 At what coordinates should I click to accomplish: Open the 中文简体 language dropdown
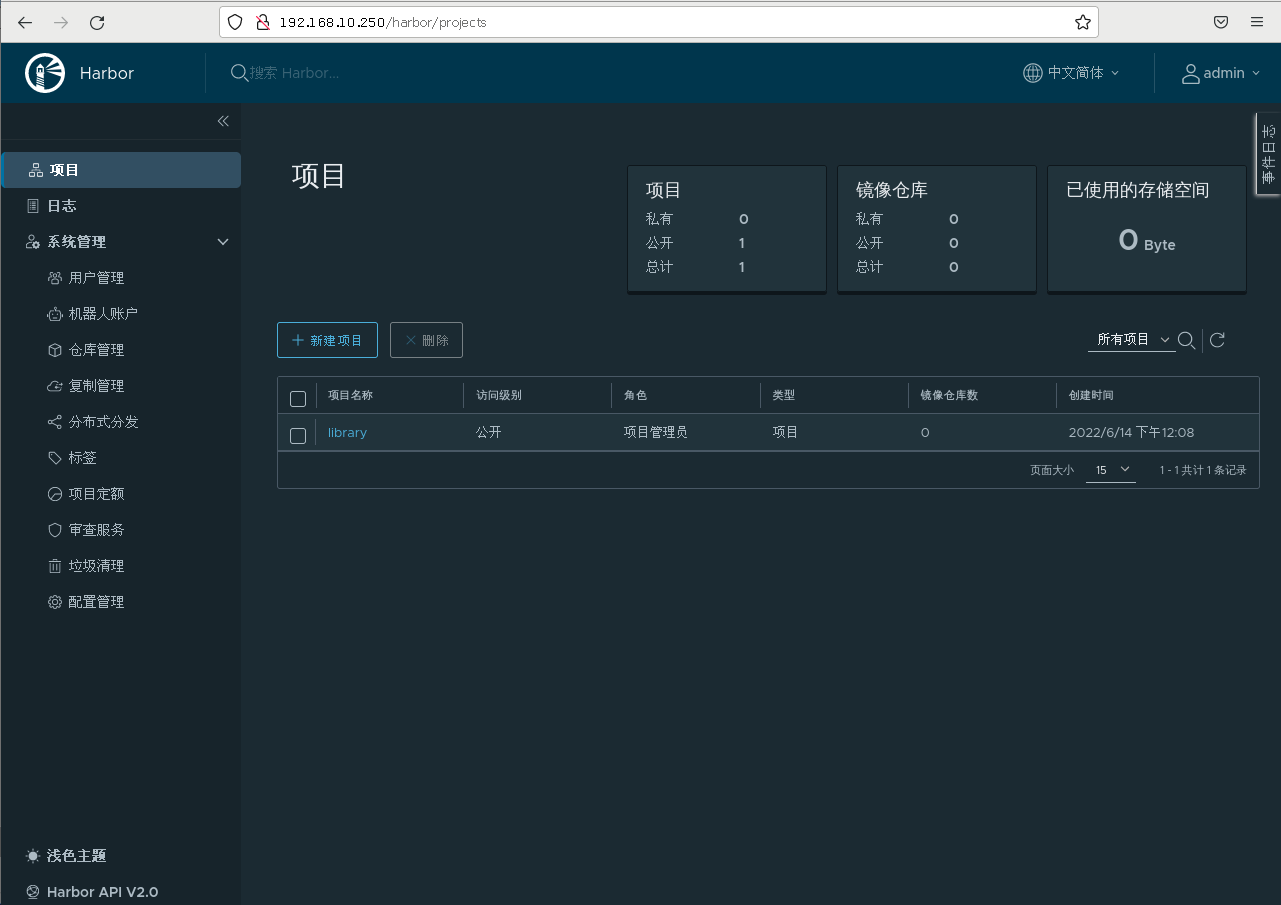[1071, 73]
